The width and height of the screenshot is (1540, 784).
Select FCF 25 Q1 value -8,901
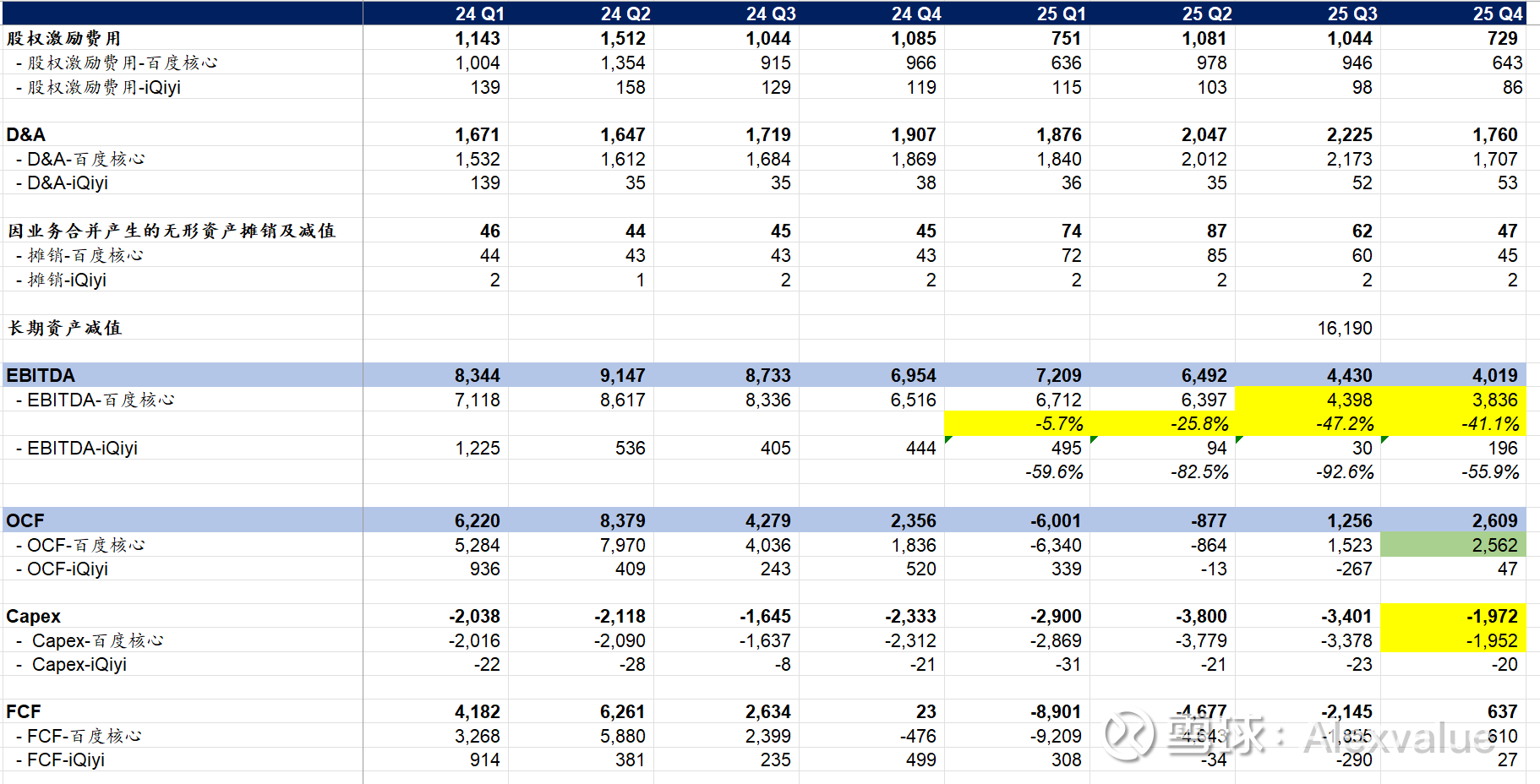tap(1055, 711)
